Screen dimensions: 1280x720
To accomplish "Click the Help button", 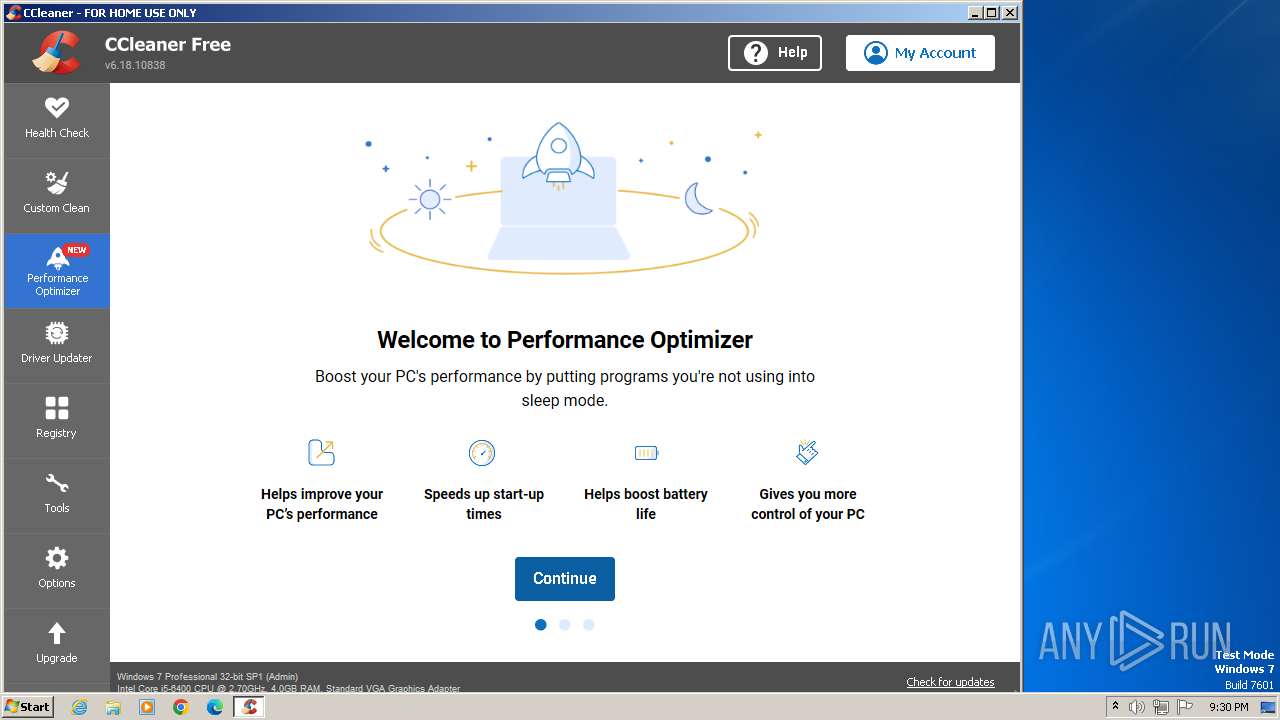I will point(775,53).
